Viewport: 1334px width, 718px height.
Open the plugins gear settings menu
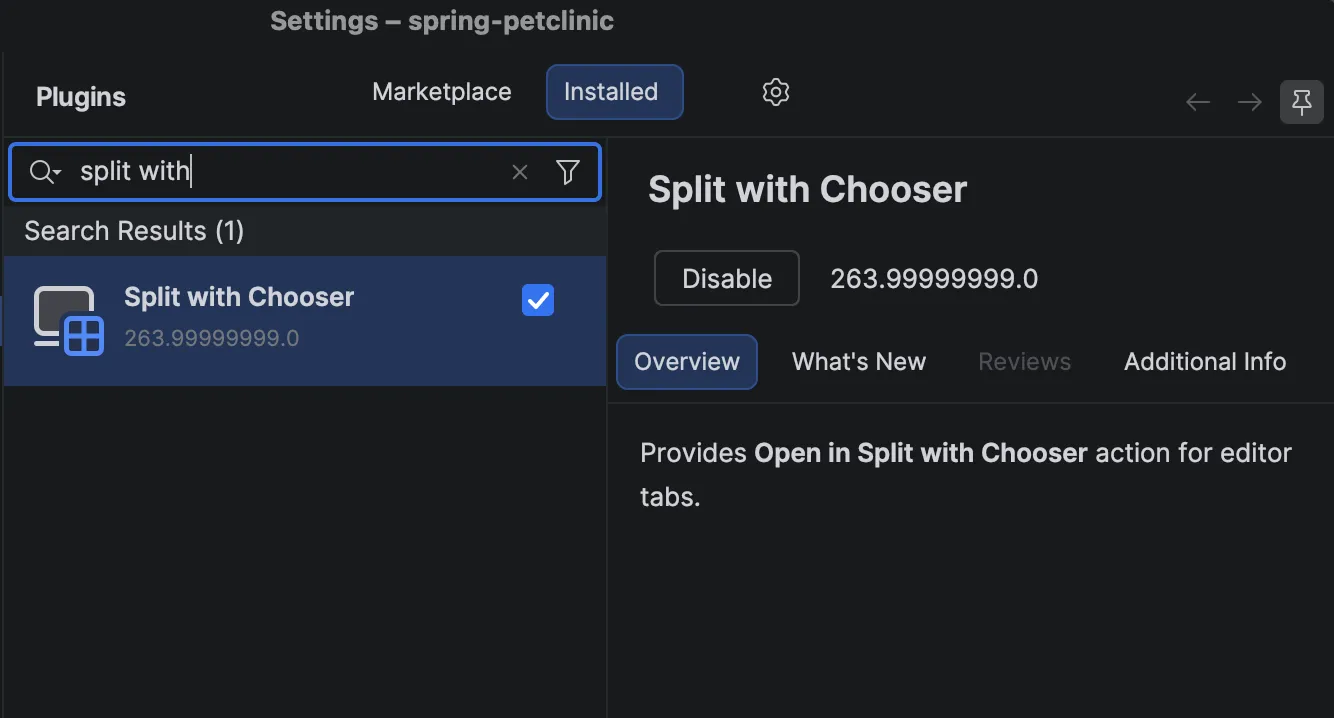coord(776,92)
